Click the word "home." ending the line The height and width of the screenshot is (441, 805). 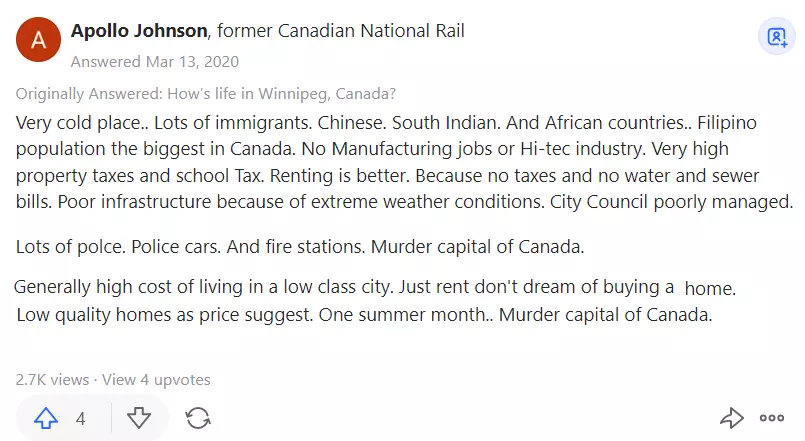(x=711, y=288)
